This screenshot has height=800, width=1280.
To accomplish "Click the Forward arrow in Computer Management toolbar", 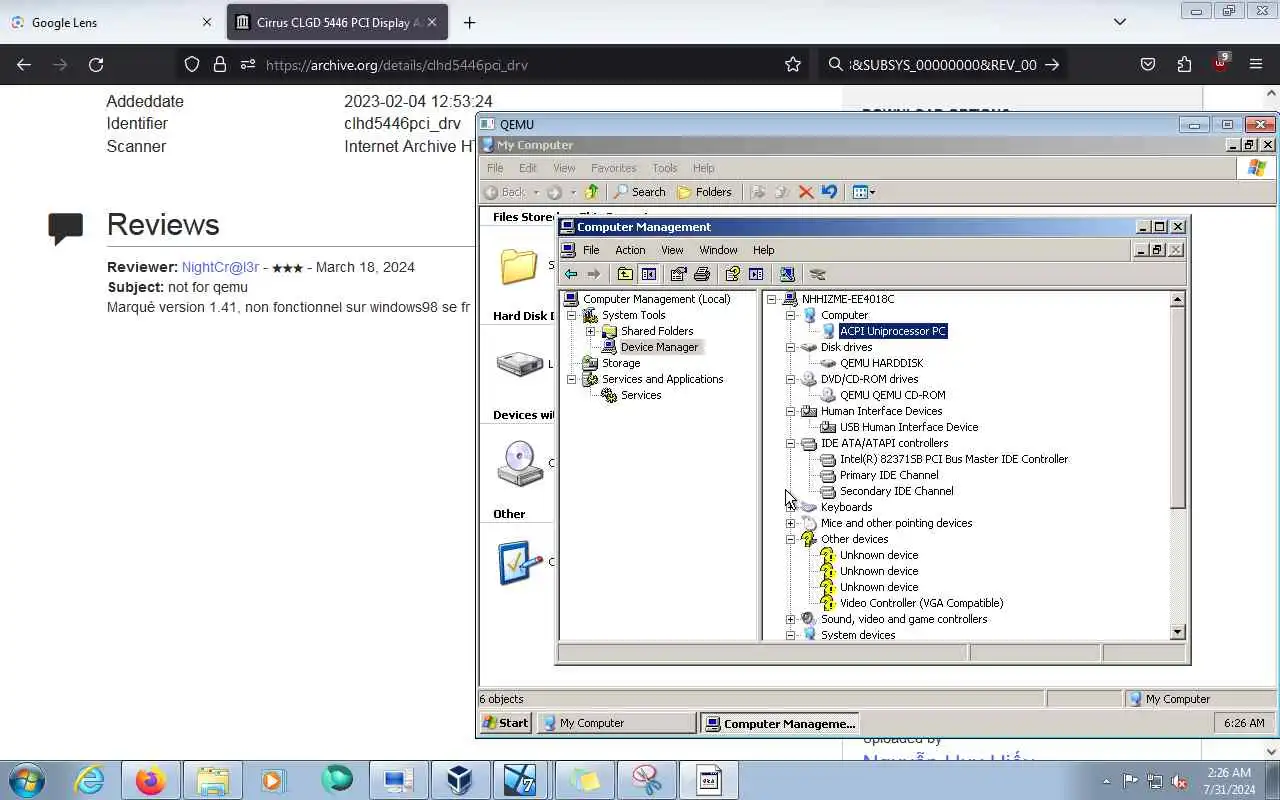I will point(594,274).
